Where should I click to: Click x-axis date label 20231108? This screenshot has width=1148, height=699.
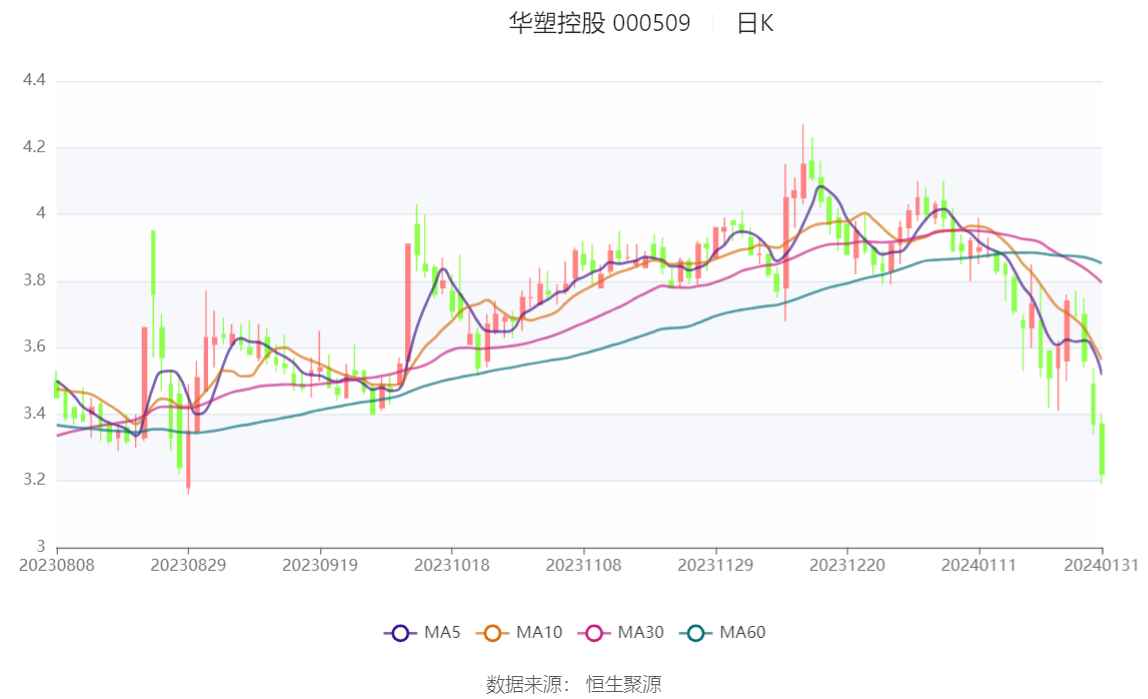tap(584, 566)
